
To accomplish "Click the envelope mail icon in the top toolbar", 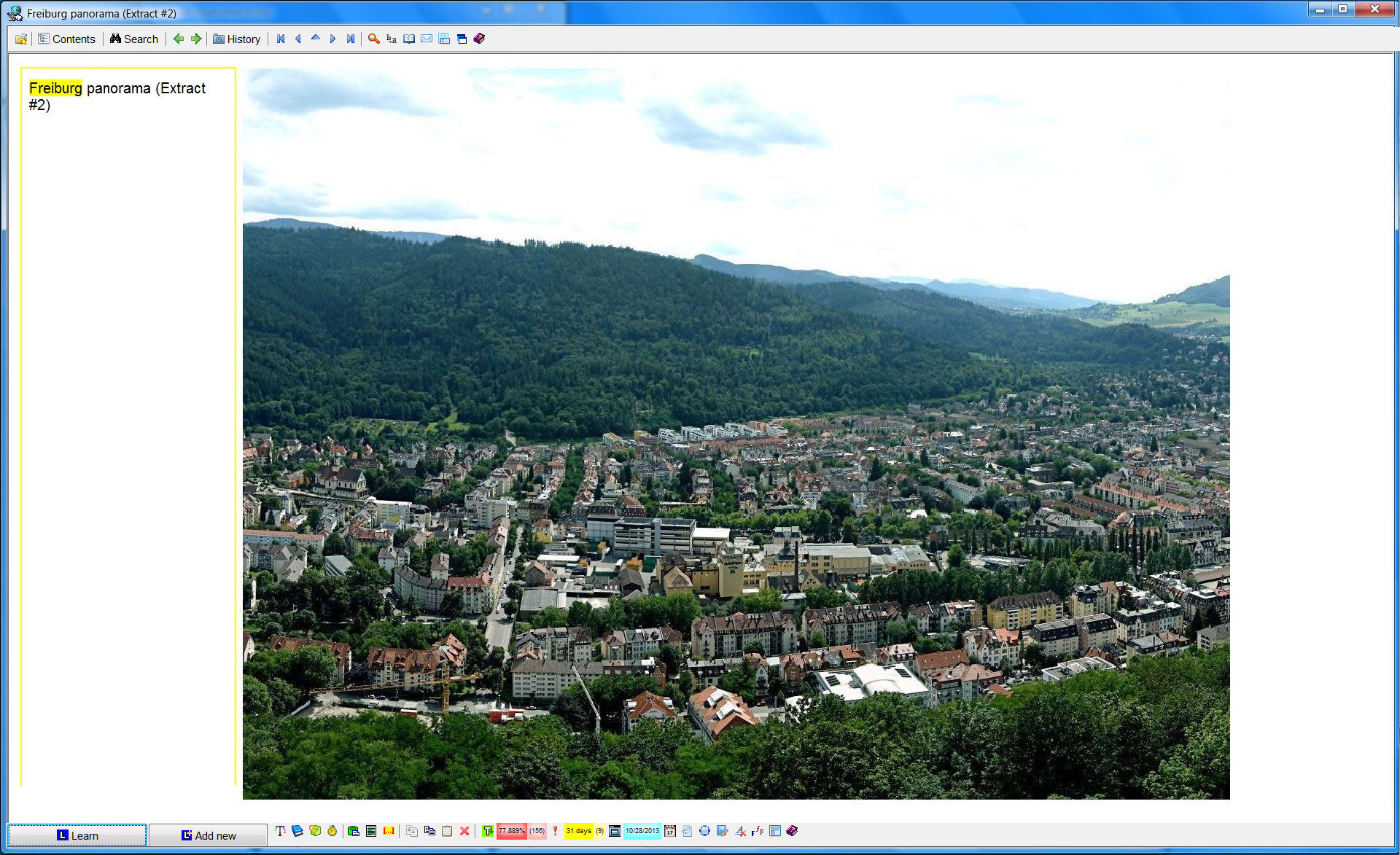I will tap(427, 39).
